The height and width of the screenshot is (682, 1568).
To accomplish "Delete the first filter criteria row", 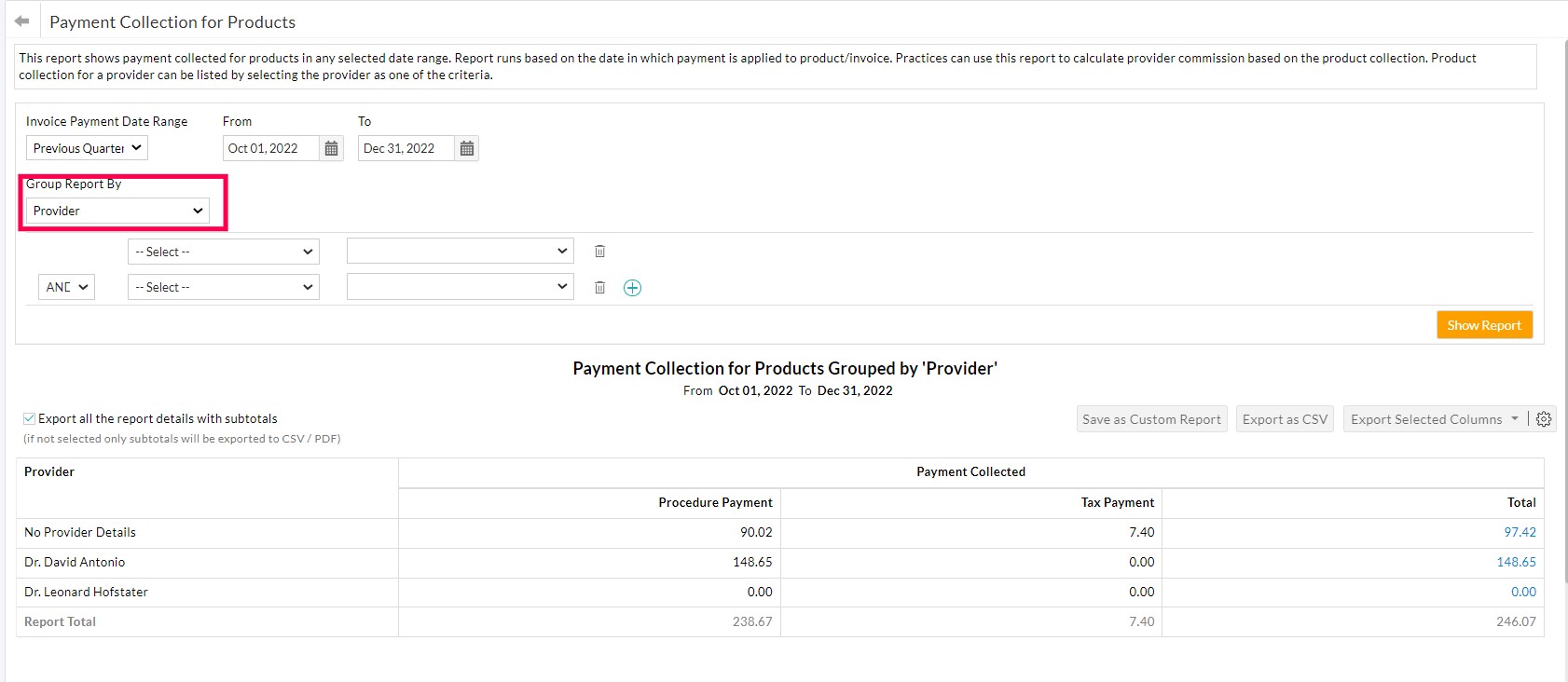I will coord(600,252).
